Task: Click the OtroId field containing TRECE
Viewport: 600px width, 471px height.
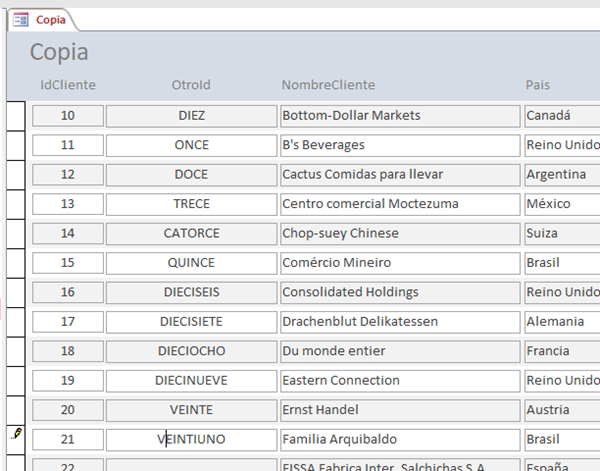Action: (x=191, y=204)
